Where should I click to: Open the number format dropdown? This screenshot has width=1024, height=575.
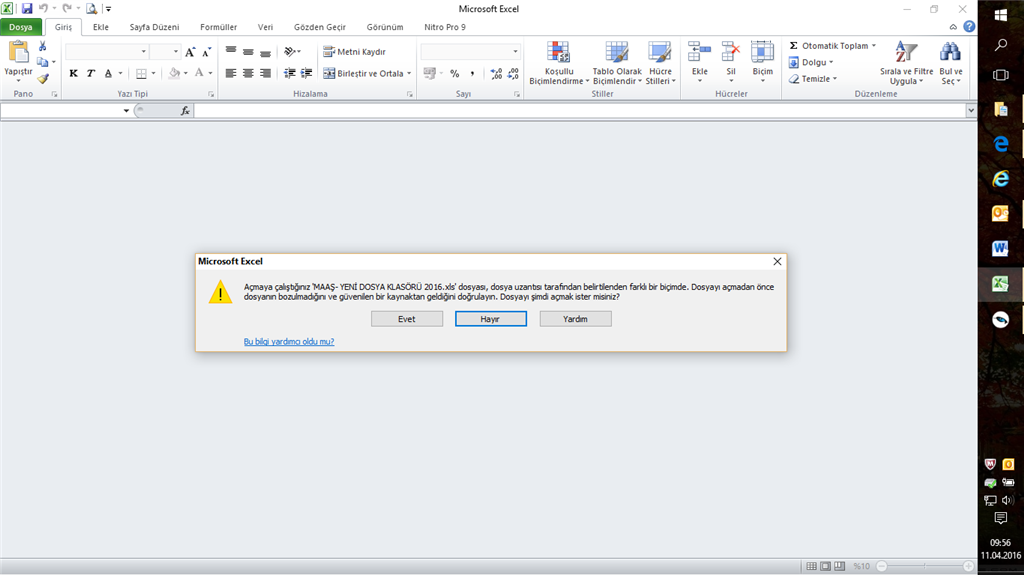[515, 52]
